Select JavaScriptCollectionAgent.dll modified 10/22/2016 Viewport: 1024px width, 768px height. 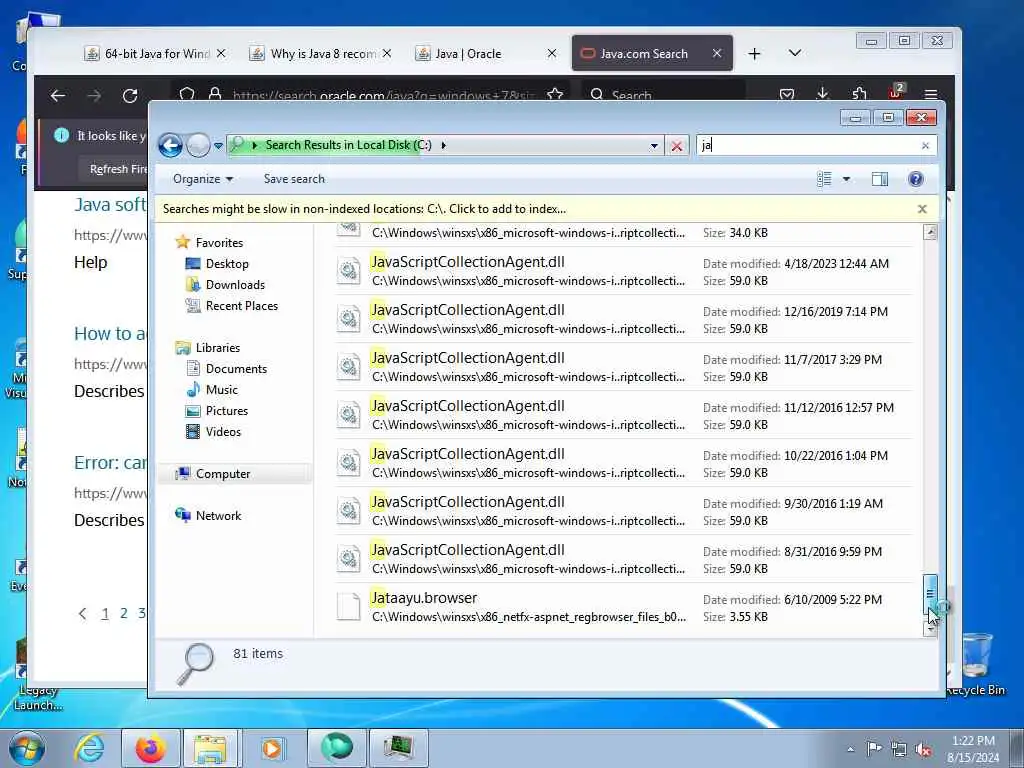pos(624,463)
